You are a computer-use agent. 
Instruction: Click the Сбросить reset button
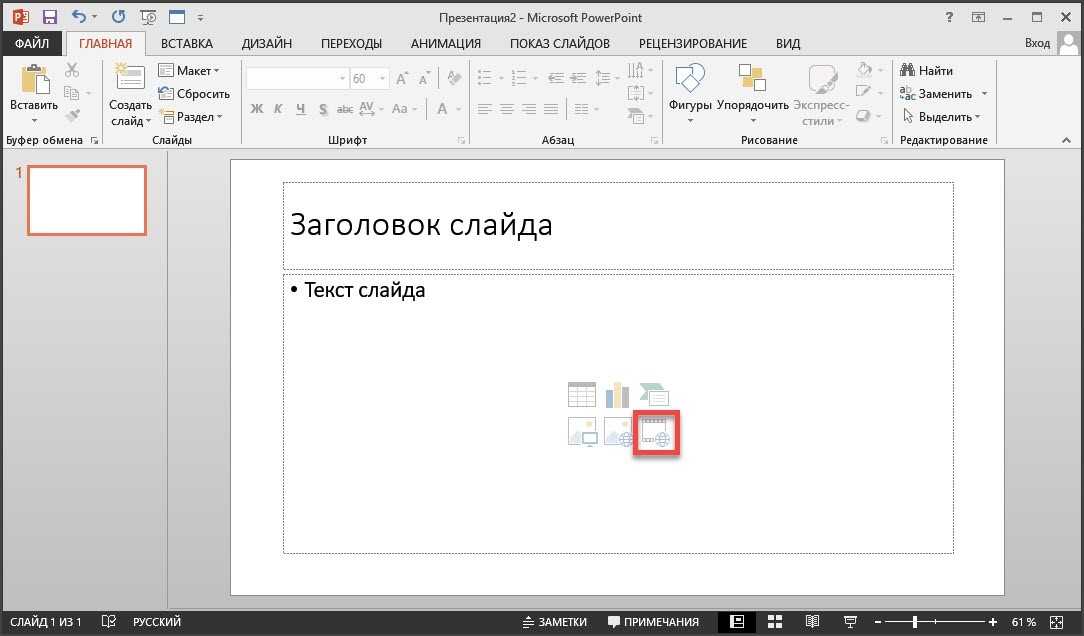pos(194,93)
